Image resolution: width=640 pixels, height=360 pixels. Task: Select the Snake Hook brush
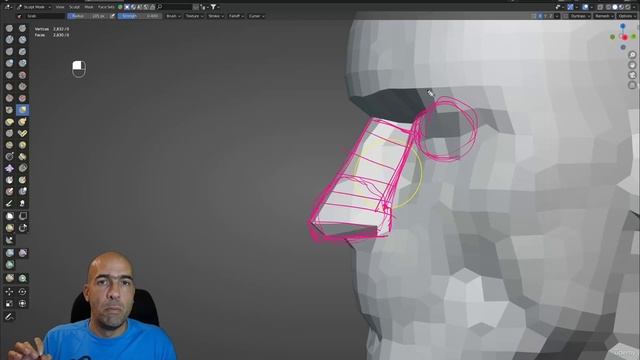22,122
